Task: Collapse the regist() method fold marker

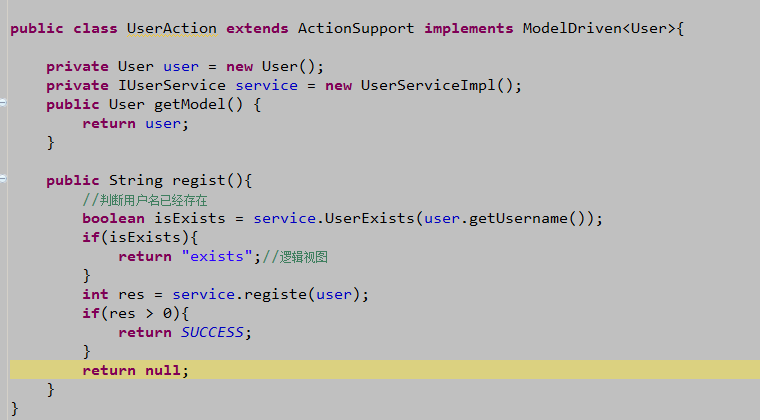Action: point(3,179)
